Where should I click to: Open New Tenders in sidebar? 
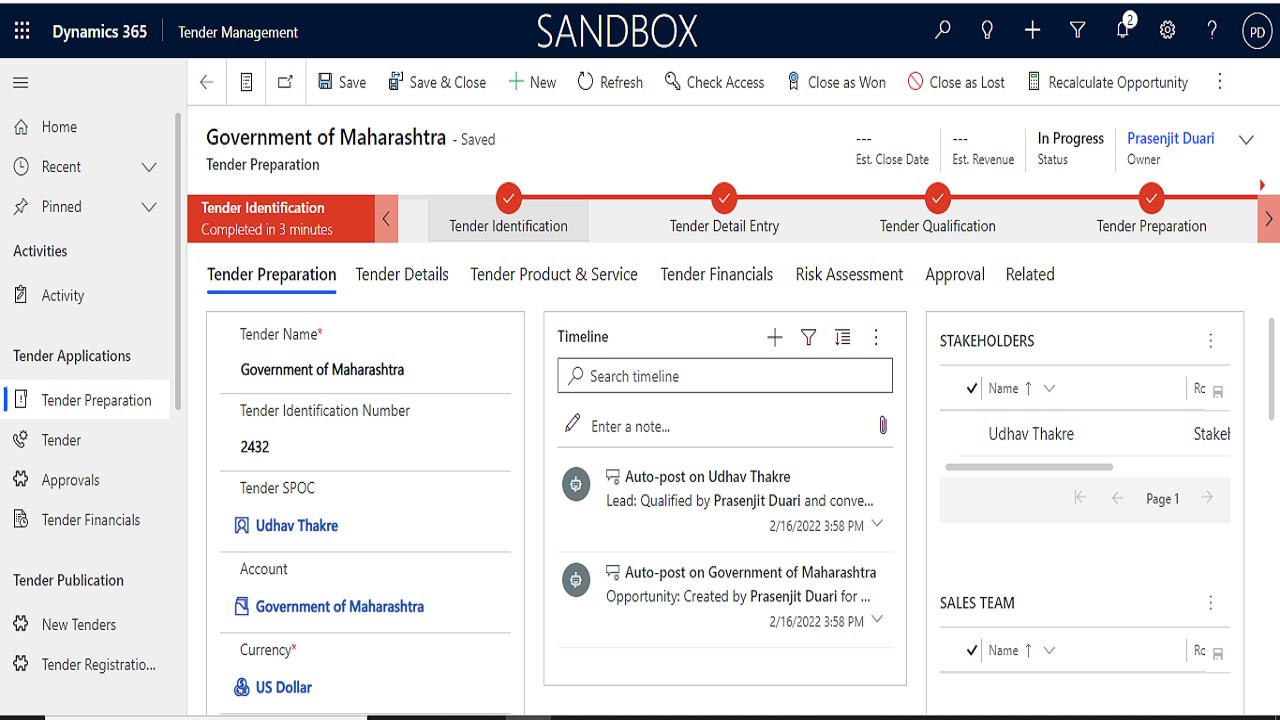[79, 624]
